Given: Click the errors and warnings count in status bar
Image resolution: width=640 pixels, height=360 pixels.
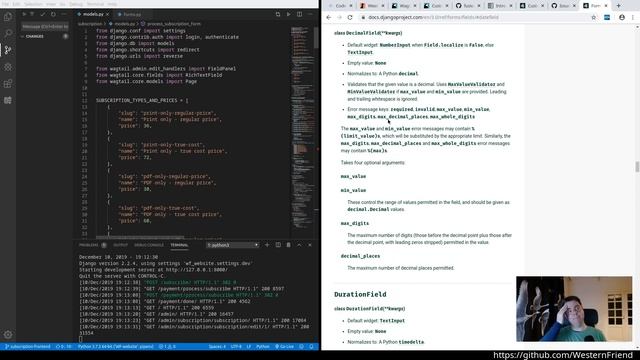Looking at the screenshot, I should coord(167,347).
